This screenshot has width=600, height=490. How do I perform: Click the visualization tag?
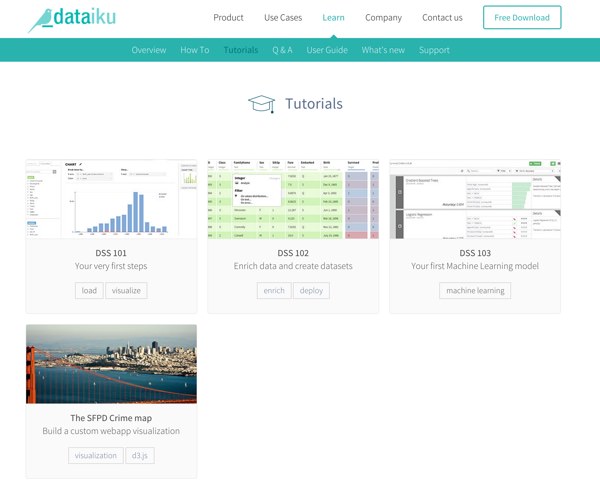[x=96, y=455]
